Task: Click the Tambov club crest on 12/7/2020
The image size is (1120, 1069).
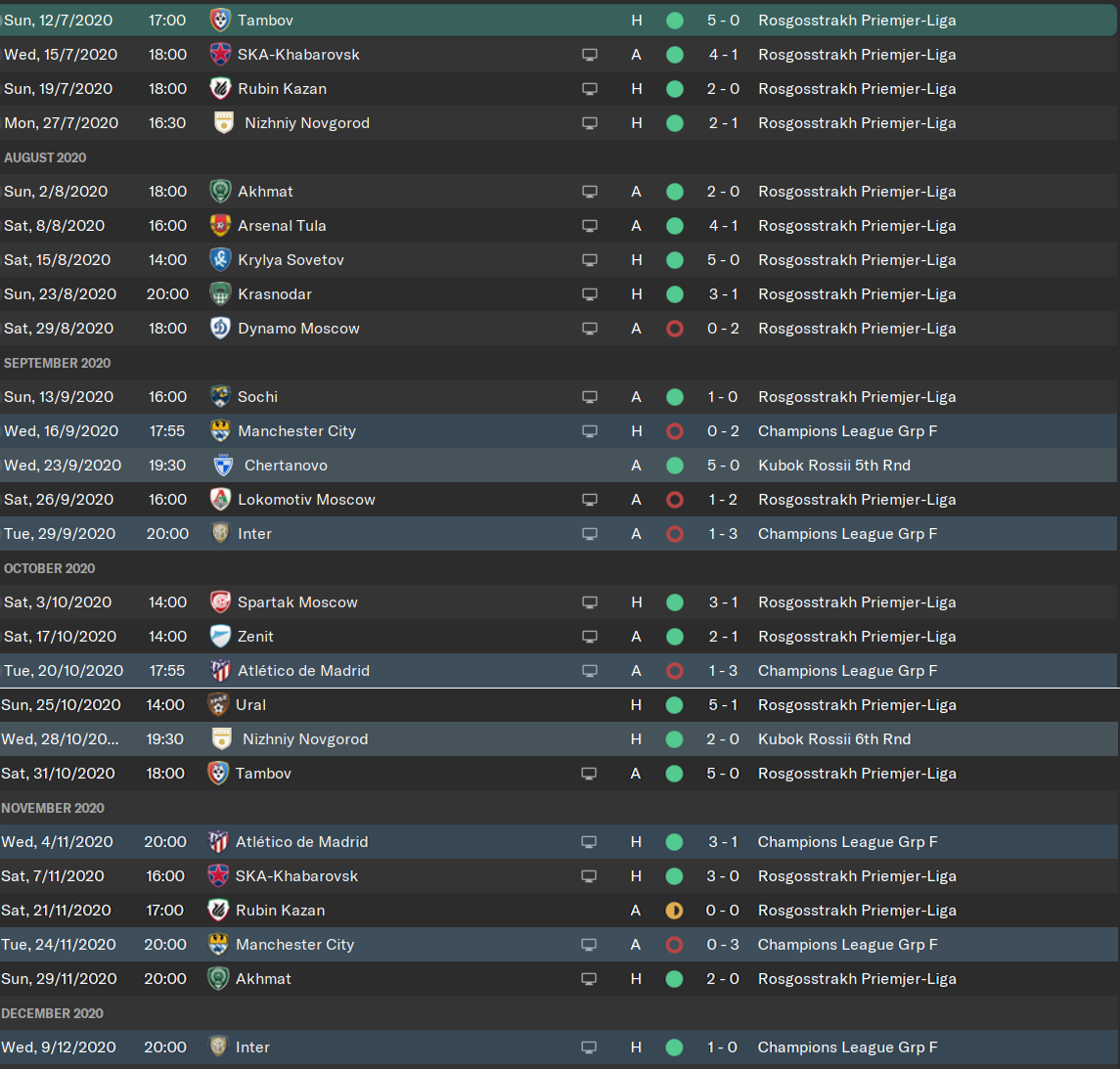Action: 220,20
